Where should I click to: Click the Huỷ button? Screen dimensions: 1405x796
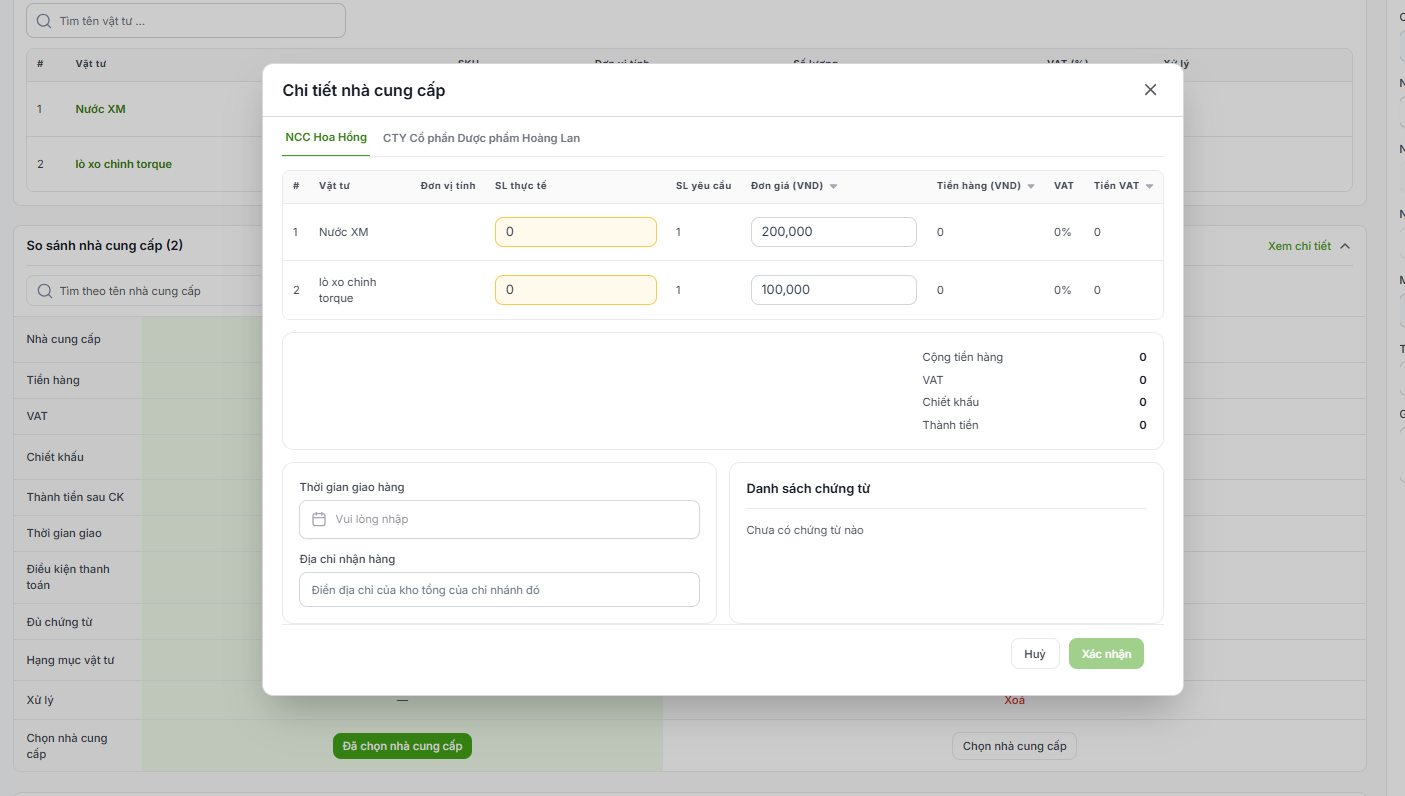tap(1035, 654)
